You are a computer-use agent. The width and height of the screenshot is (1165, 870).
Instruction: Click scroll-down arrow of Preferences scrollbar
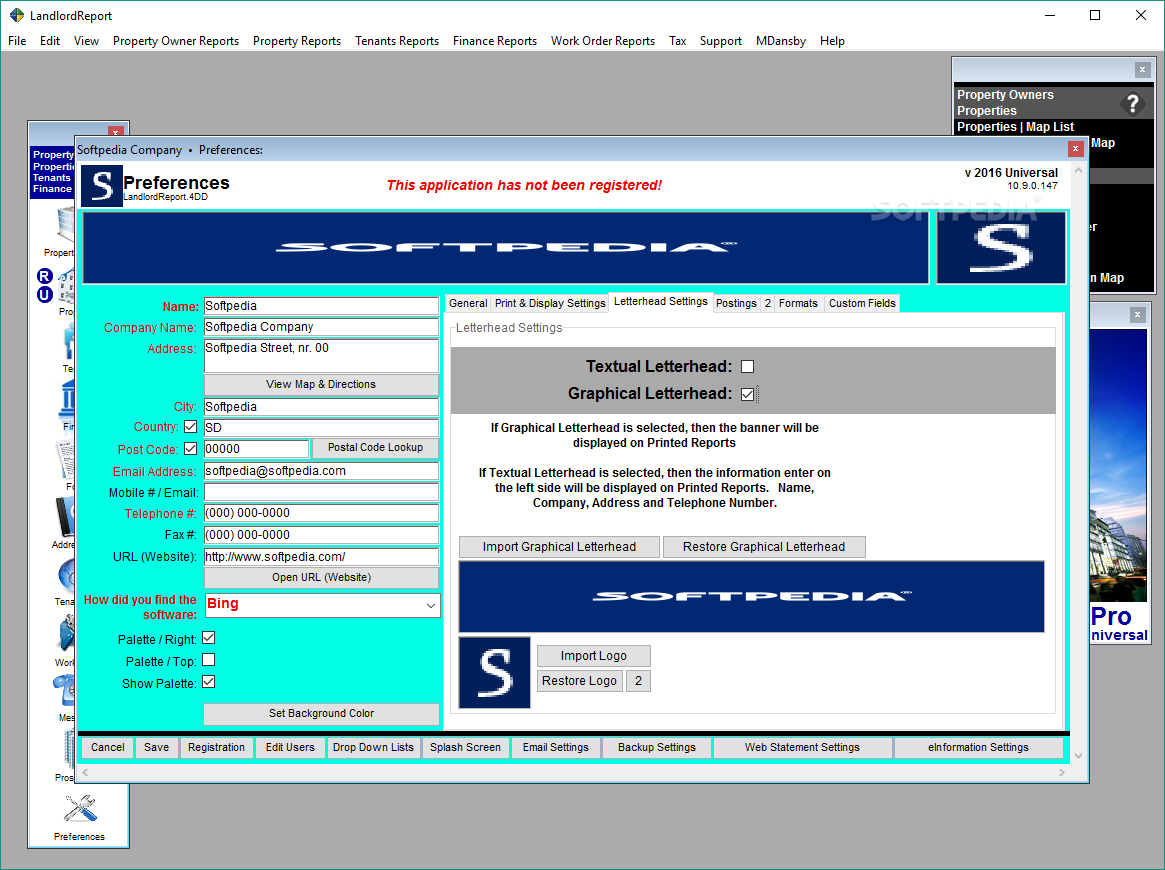pos(1078,756)
